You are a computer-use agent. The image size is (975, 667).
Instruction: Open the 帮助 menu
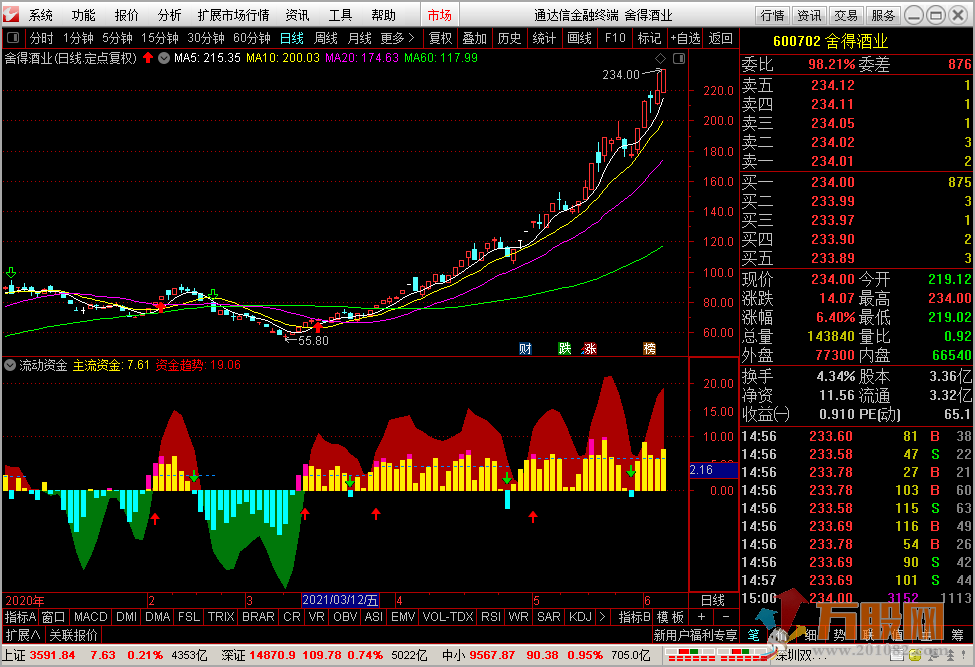[383, 15]
